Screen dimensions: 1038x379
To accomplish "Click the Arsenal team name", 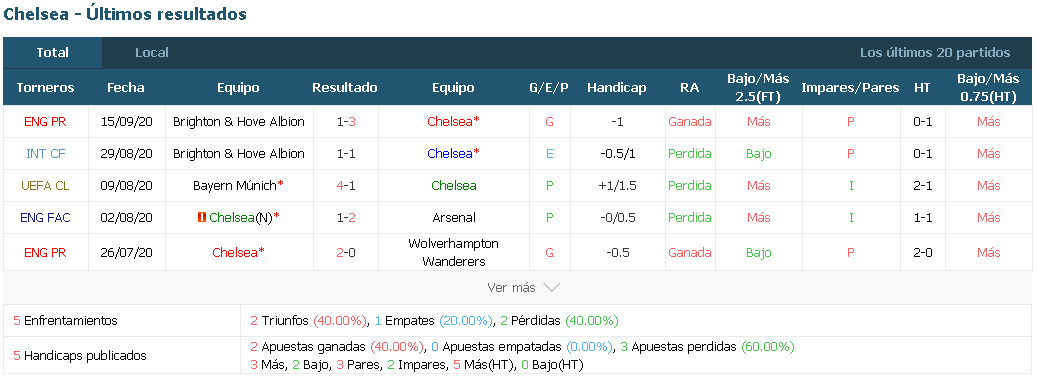I will point(453,218).
